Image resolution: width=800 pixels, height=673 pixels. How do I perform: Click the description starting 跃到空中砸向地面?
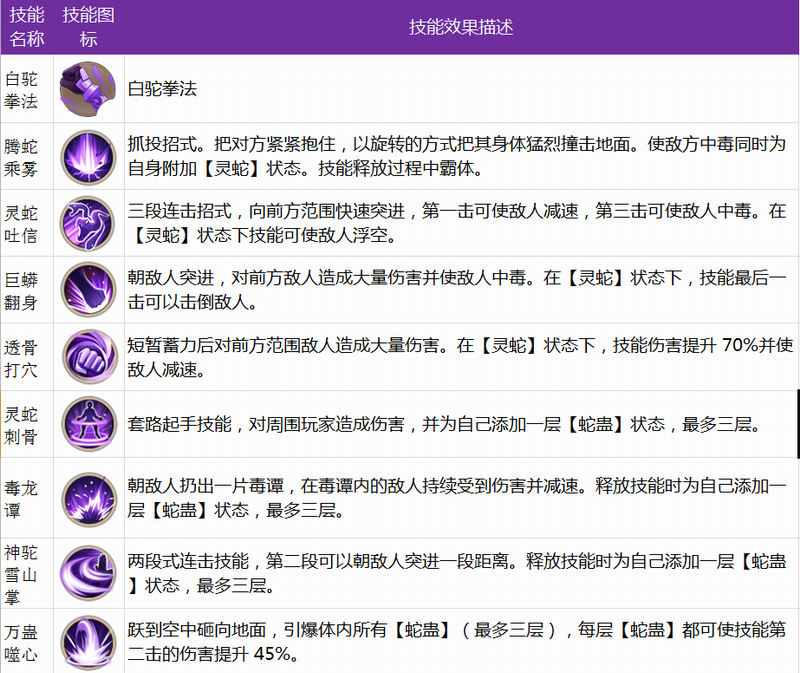point(461,641)
